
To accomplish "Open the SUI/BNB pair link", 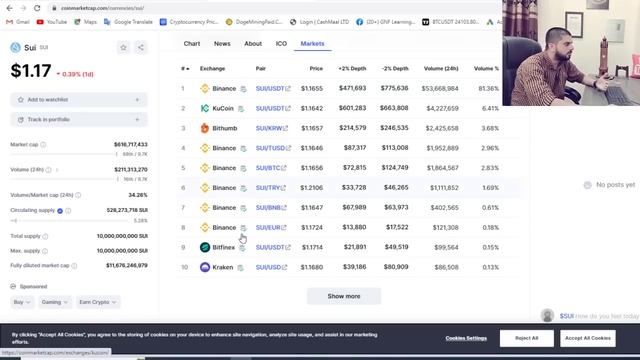I will pos(271,208).
